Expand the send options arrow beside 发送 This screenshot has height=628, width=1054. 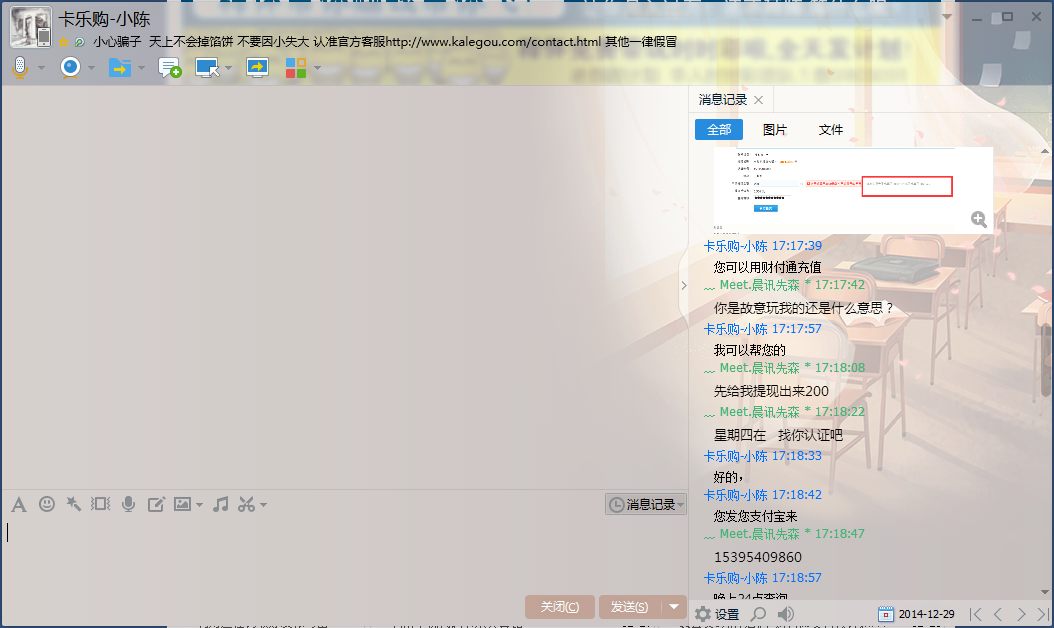point(674,607)
